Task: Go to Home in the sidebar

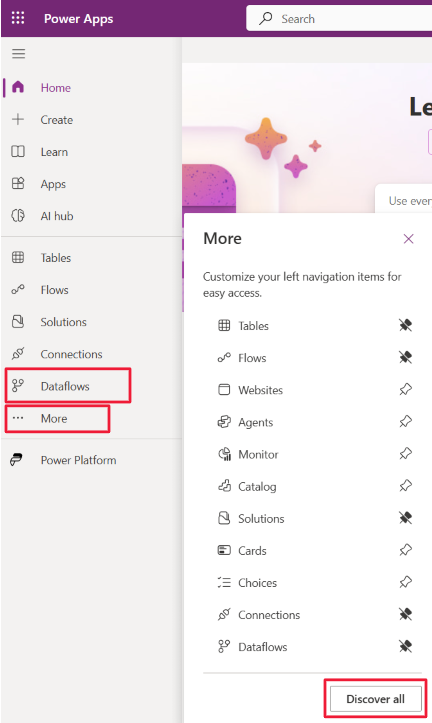Action: click(55, 88)
